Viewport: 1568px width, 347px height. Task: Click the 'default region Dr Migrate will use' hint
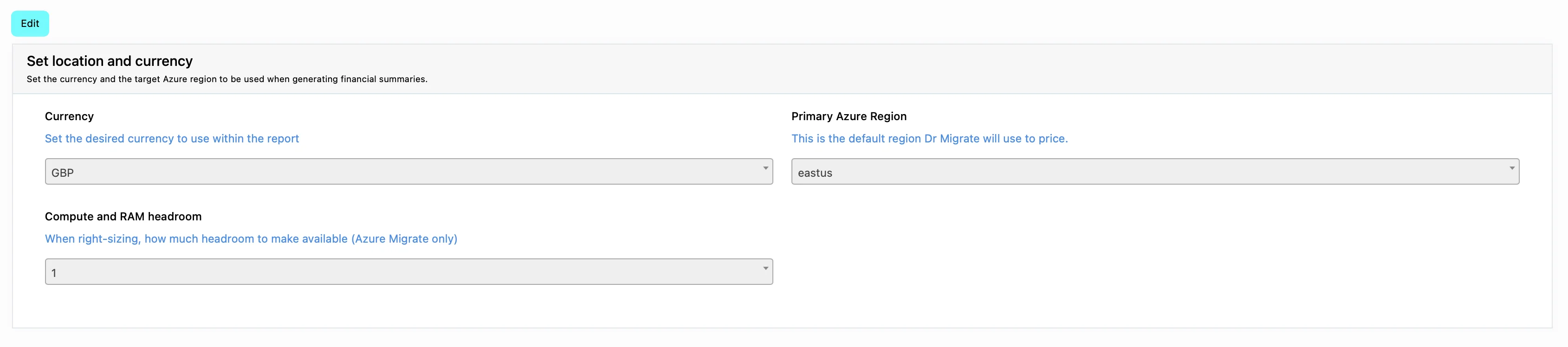click(929, 139)
